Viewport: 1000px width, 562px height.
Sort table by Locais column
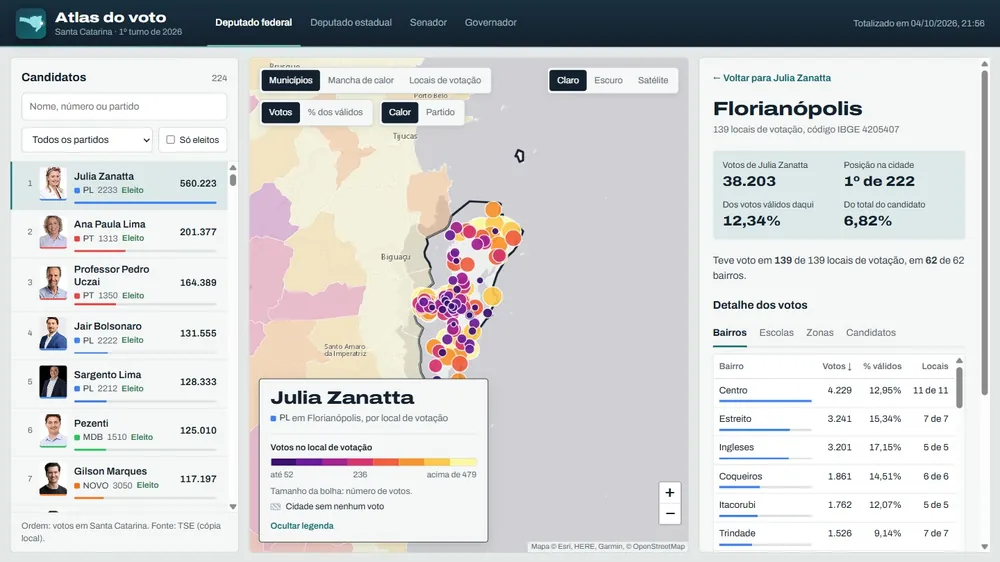[935, 366]
